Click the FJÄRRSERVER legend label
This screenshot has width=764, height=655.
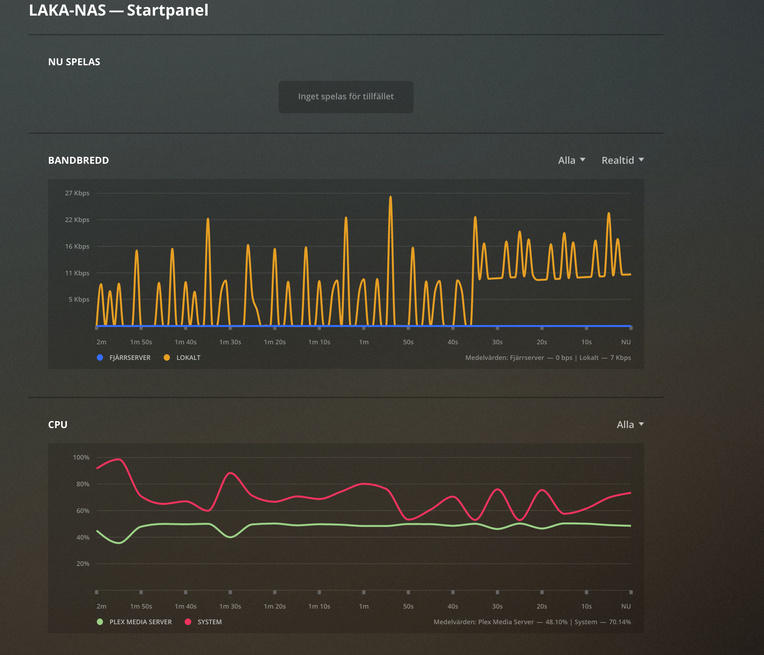[x=130, y=358]
